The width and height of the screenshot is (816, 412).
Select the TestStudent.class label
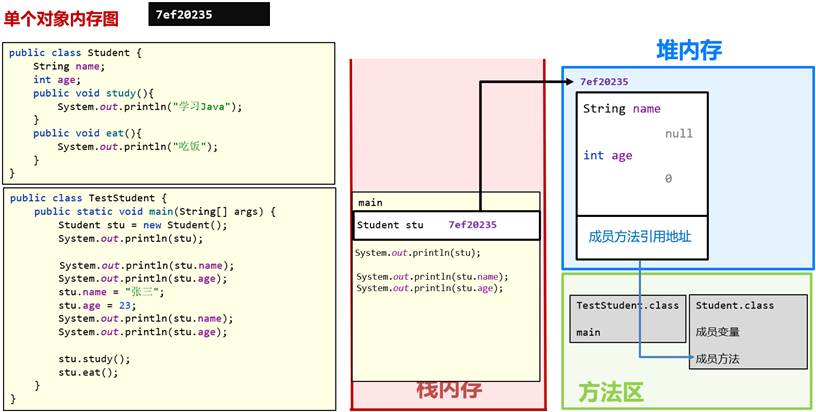[x=628, y=305]
